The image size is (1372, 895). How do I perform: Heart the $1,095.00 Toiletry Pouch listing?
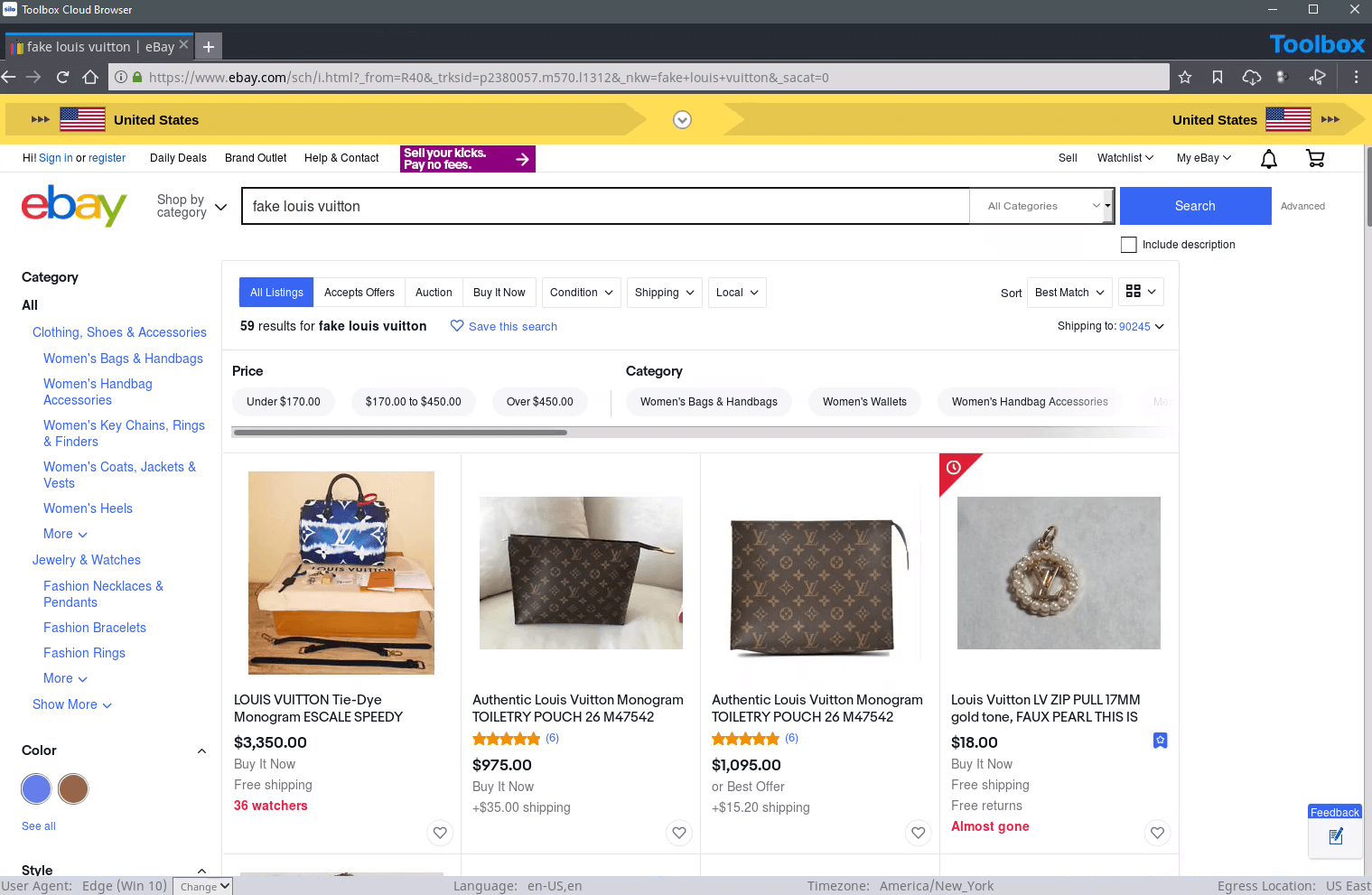(919, 833)
